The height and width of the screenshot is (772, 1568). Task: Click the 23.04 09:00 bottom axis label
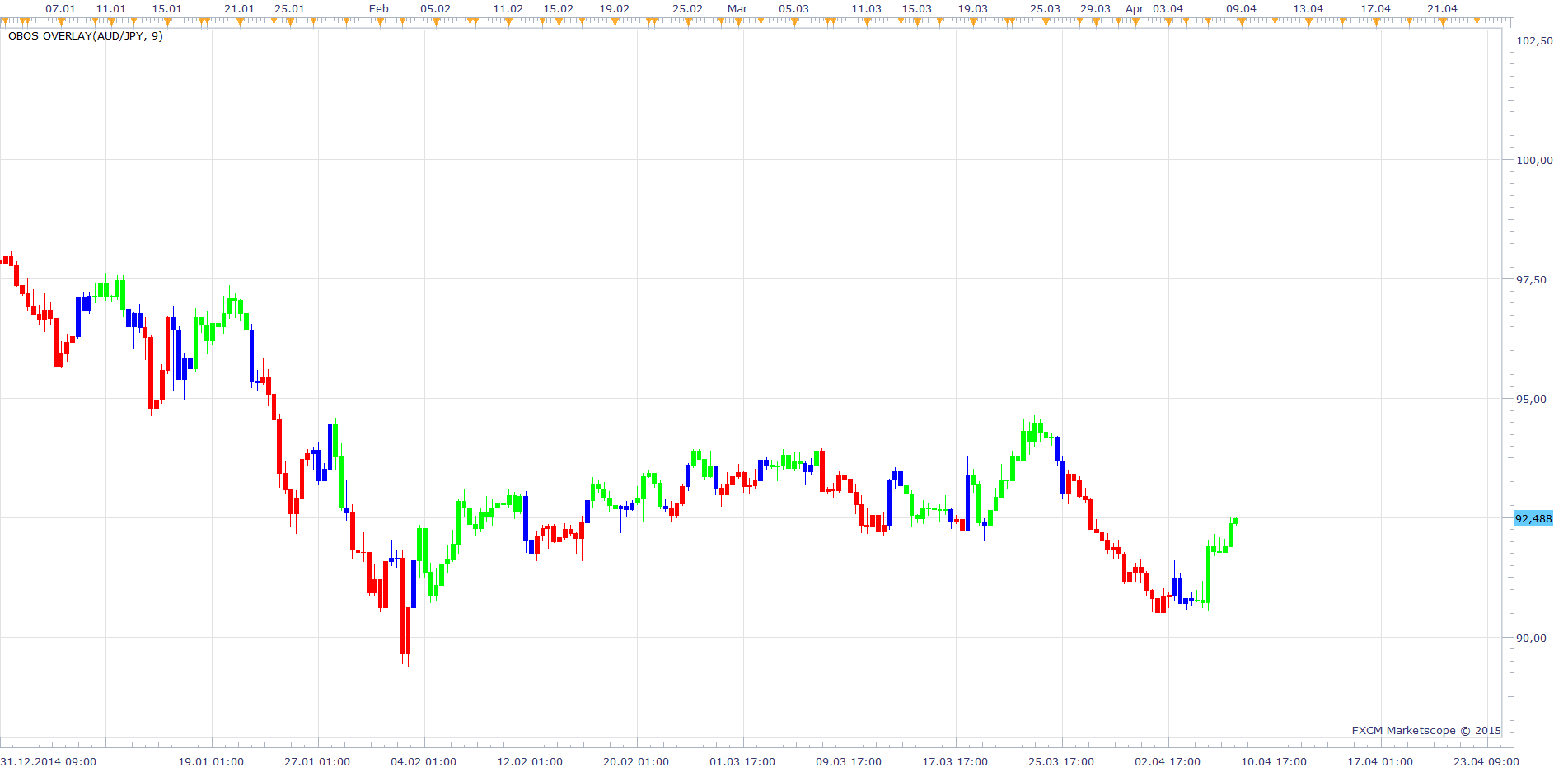[x=1487, y=761]
